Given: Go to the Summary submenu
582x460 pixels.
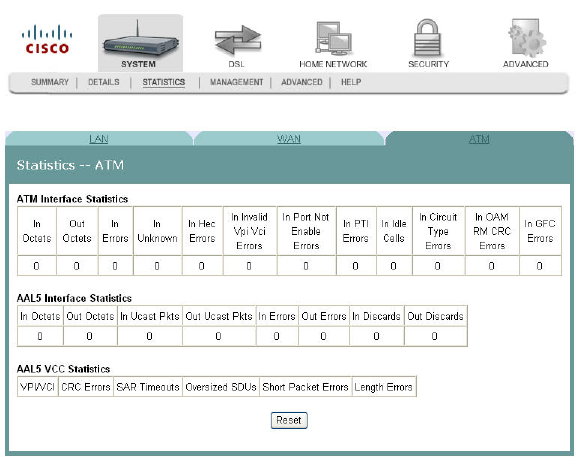Looking at the screenshot, I should click(x=50, y=82).
